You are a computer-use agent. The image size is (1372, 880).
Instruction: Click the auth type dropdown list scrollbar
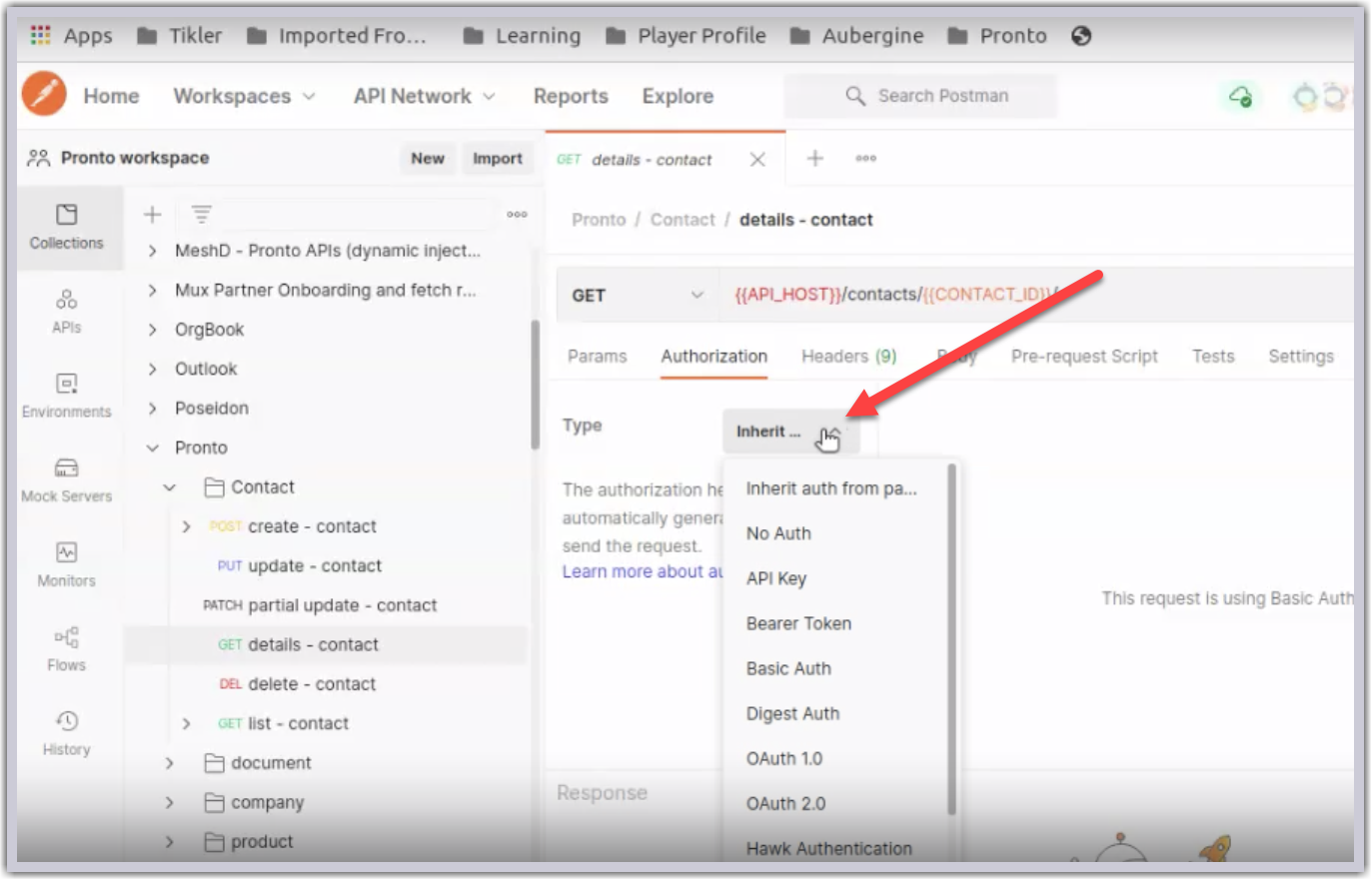[952, 639]
